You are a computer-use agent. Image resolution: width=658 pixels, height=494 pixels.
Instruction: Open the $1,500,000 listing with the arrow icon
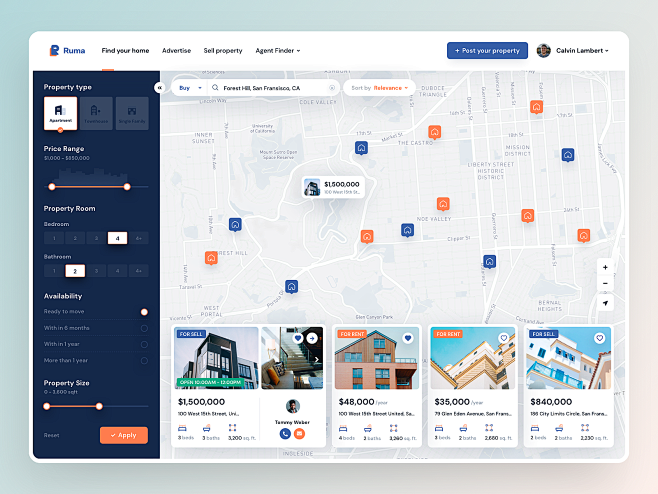312,338
